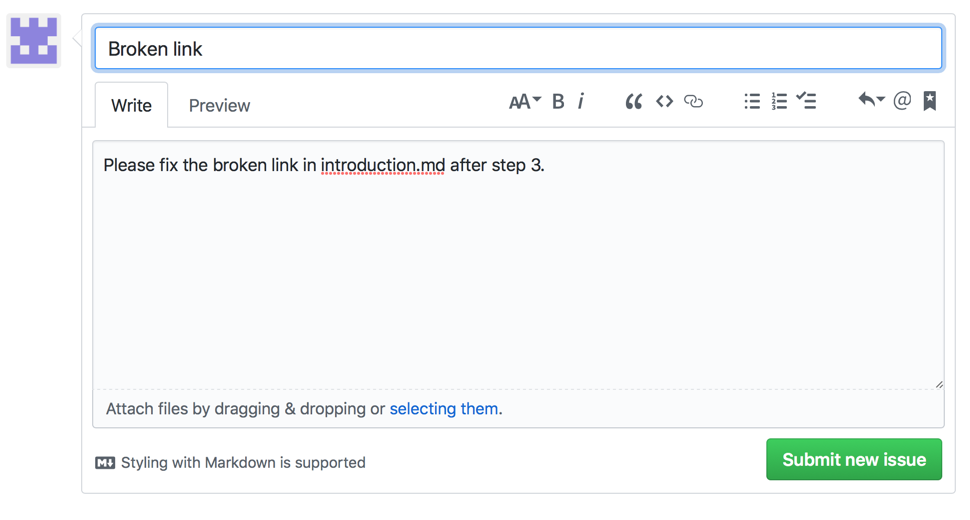The width and height of the screenshot is (970, 520).
Task: Click the bold text formatting icon
Action: coord(558,101)
